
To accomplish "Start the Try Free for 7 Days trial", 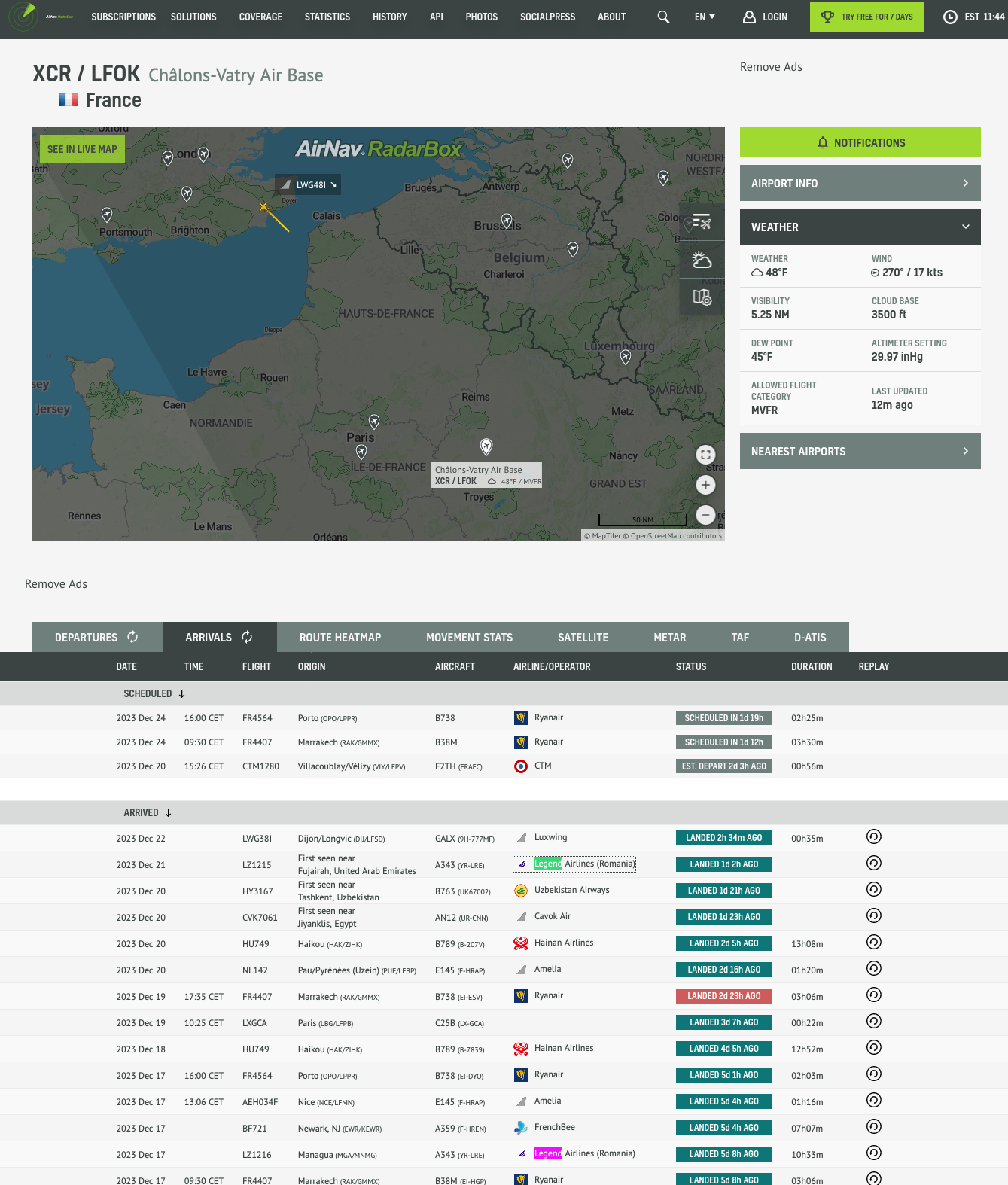I will coord(866,17).
